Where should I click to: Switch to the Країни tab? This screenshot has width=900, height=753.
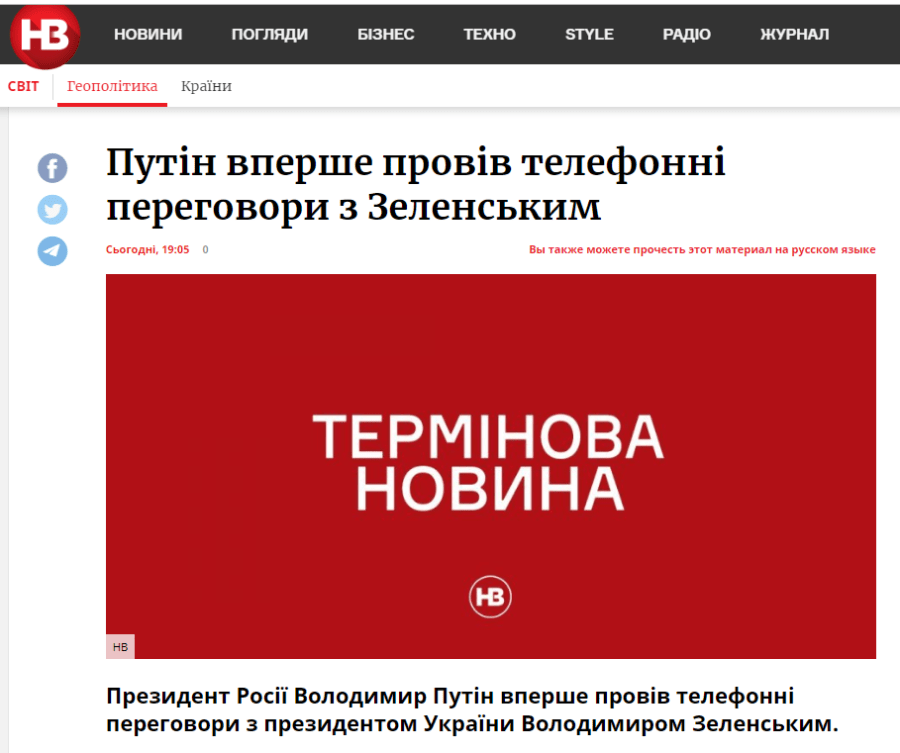(x=206, y=86)
